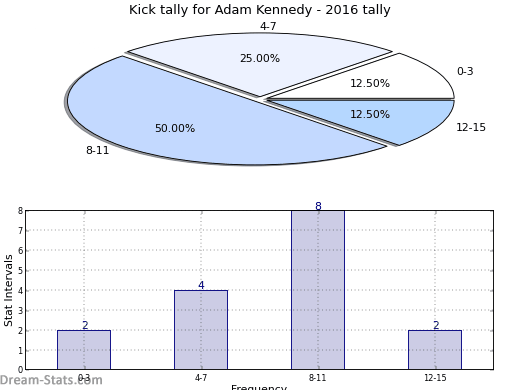Click the 4-7 bar in histogram
This screenshot has width=520, height=390.
click(x=201, y=330)
